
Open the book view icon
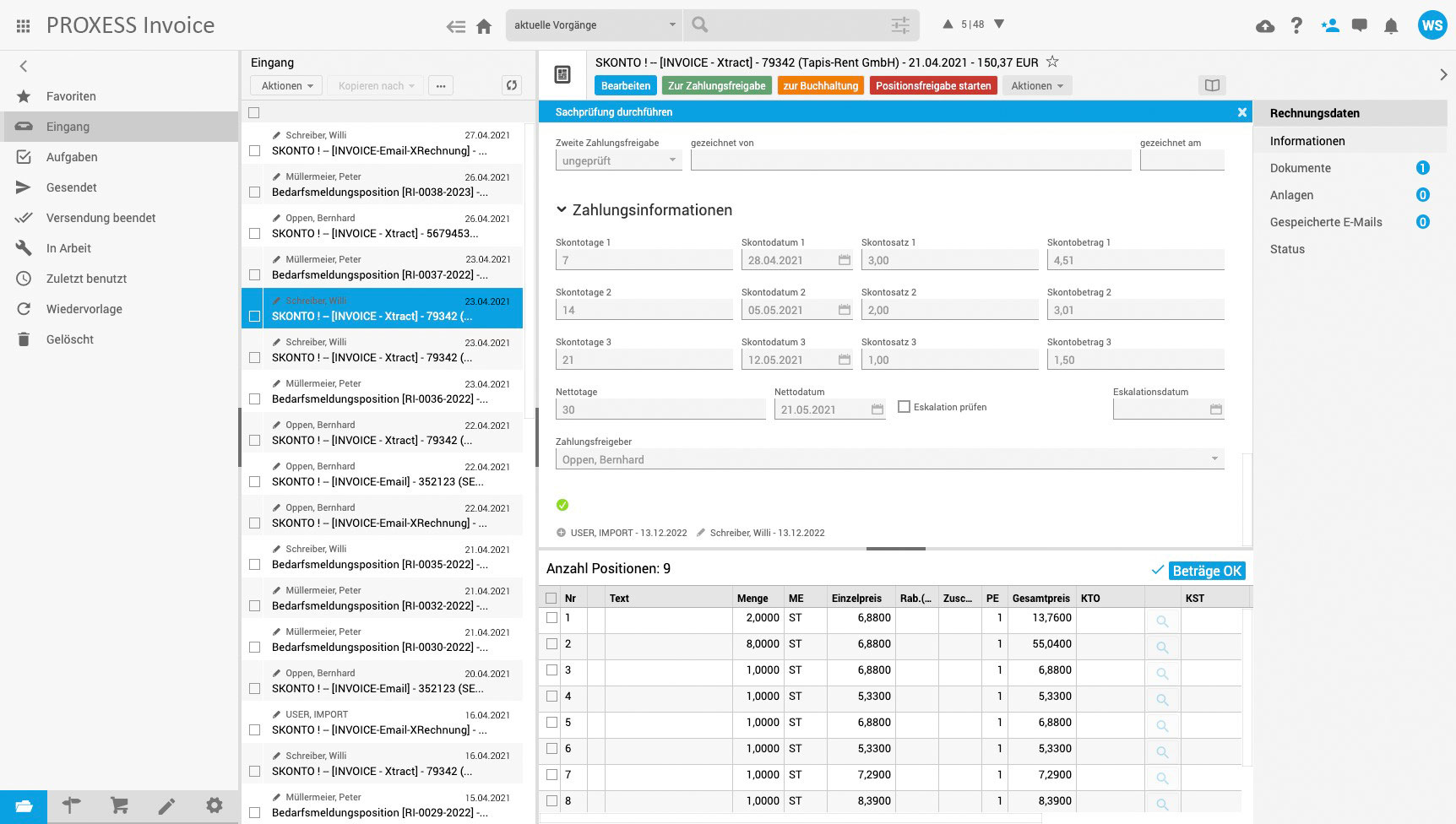point(1212,85)
